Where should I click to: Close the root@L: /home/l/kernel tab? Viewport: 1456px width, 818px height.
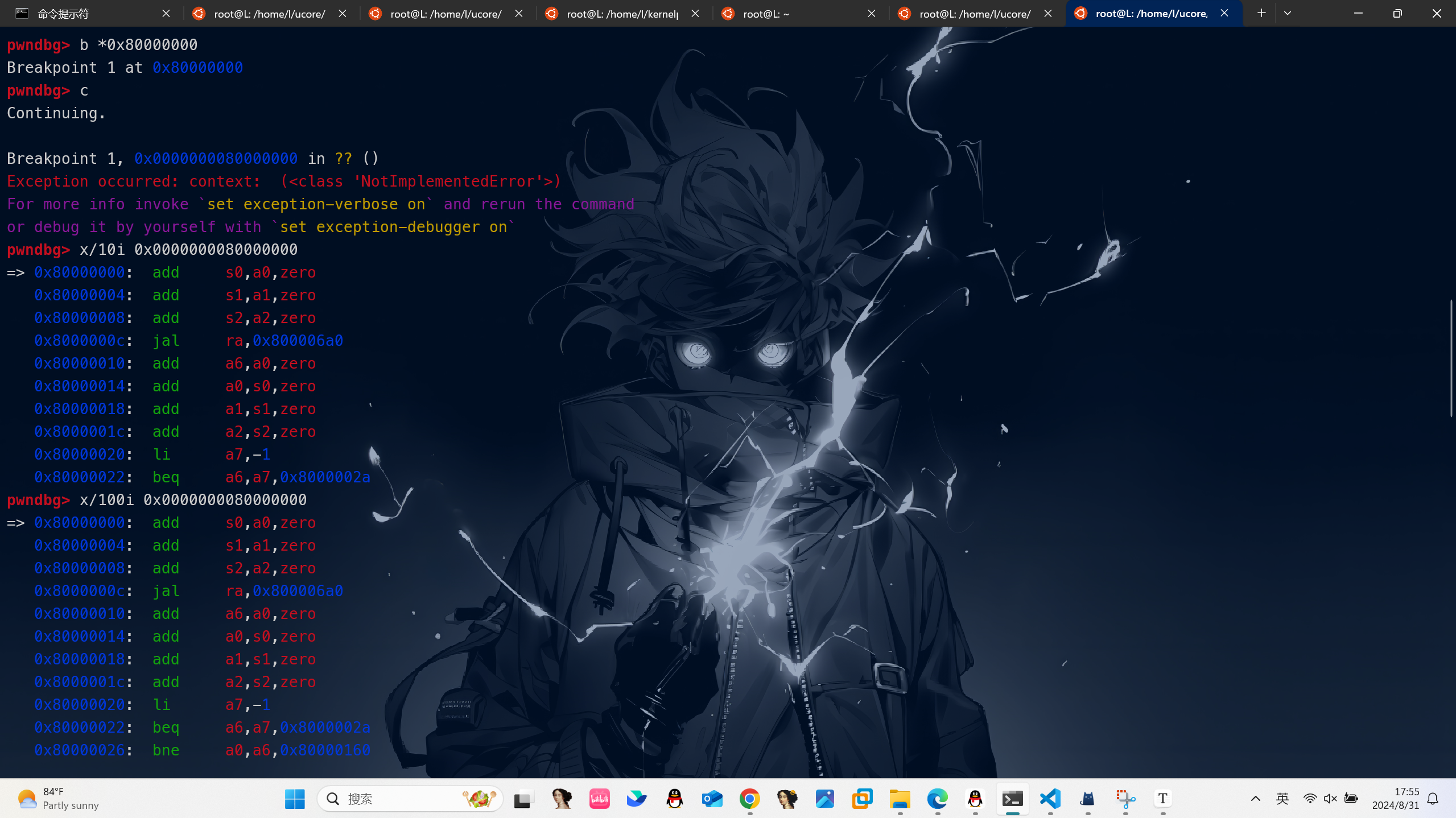coord(695,14)
